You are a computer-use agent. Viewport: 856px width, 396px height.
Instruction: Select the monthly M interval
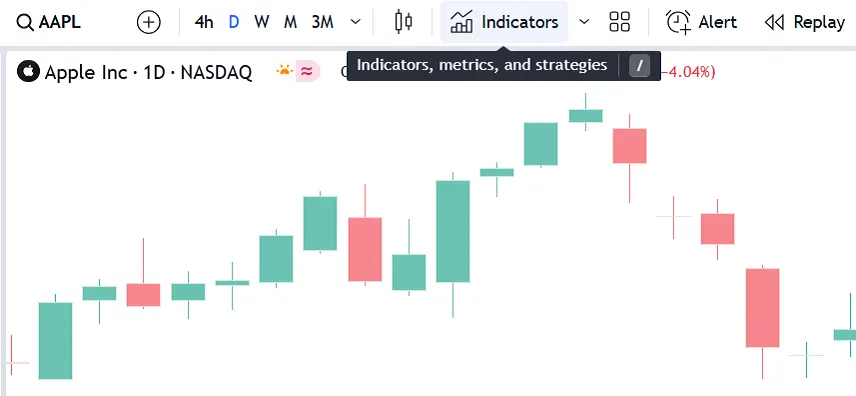(x=290, y=22)
